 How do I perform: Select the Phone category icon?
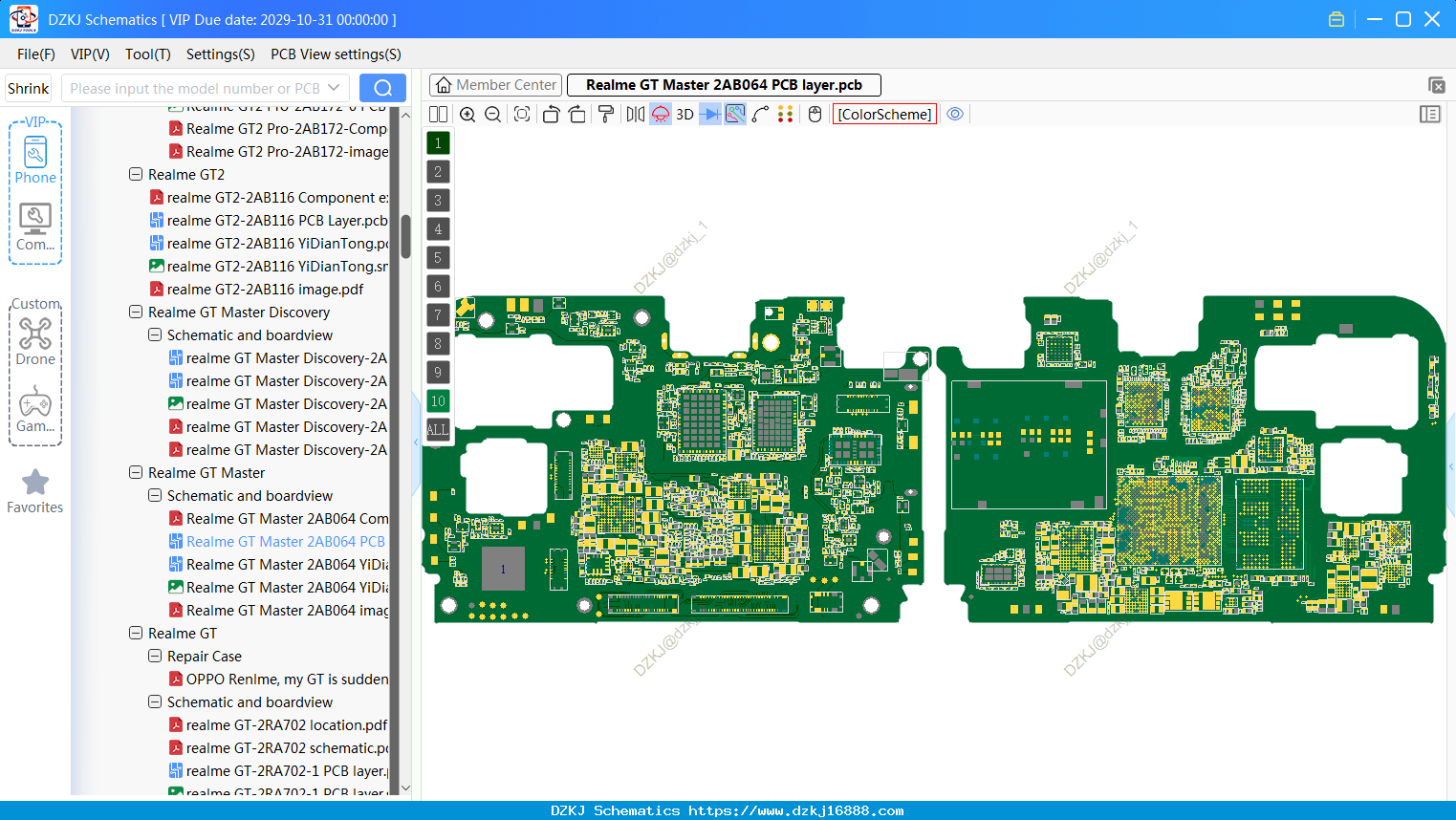(x=35, y=161)
